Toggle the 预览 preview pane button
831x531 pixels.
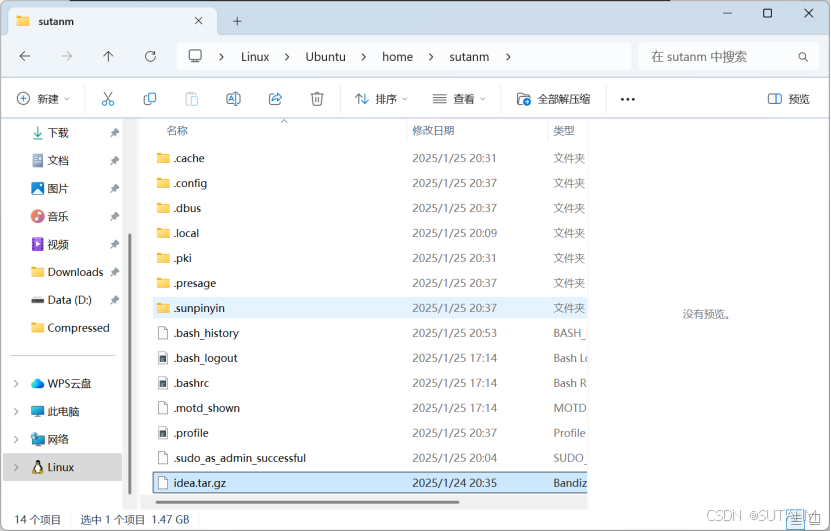(x=789, y=99)
